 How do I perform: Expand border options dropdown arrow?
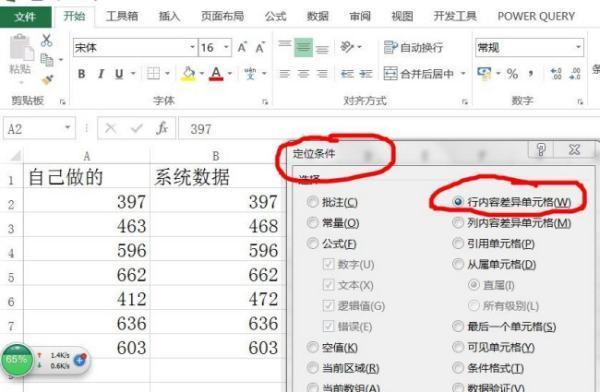[x=167, y=74]
